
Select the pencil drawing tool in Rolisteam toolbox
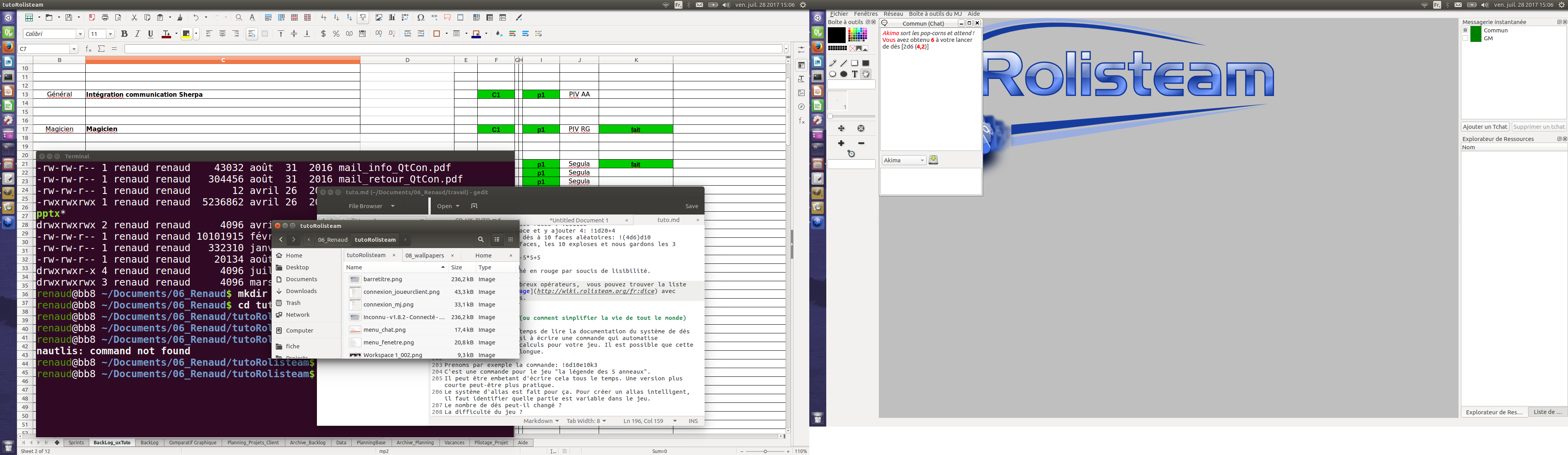click(833, 63)
